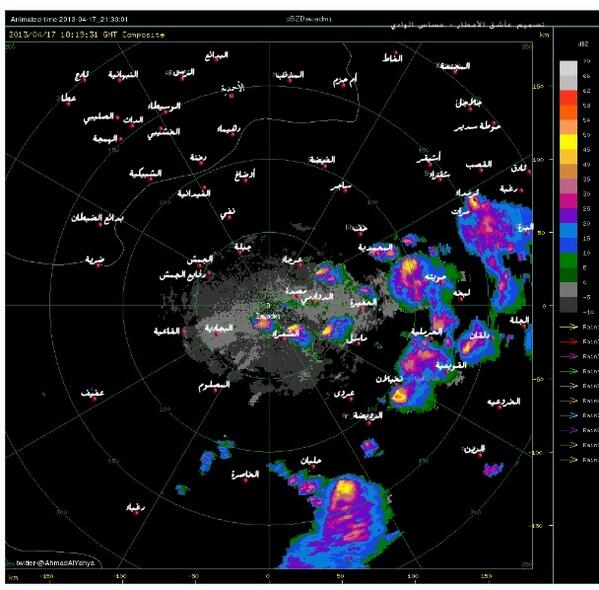Click the city label 'الخروعية'

pyautogui.click(x=503, y=401)
